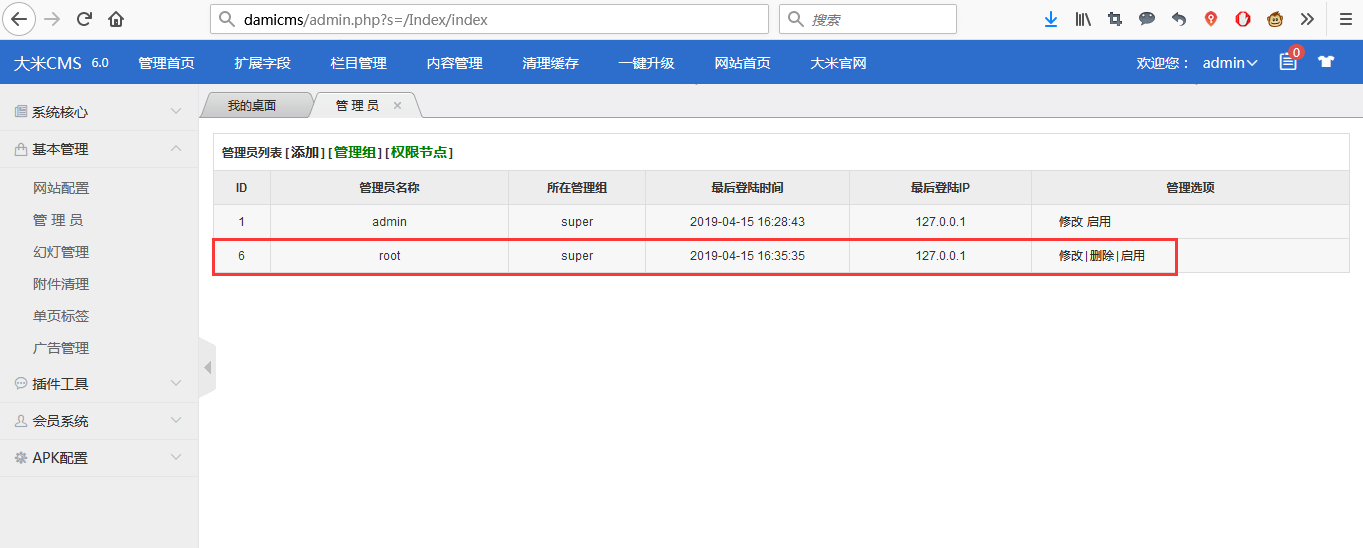Click 启用 for the root row
This screenshot has width=1363, height=548.
(1133, 256)
